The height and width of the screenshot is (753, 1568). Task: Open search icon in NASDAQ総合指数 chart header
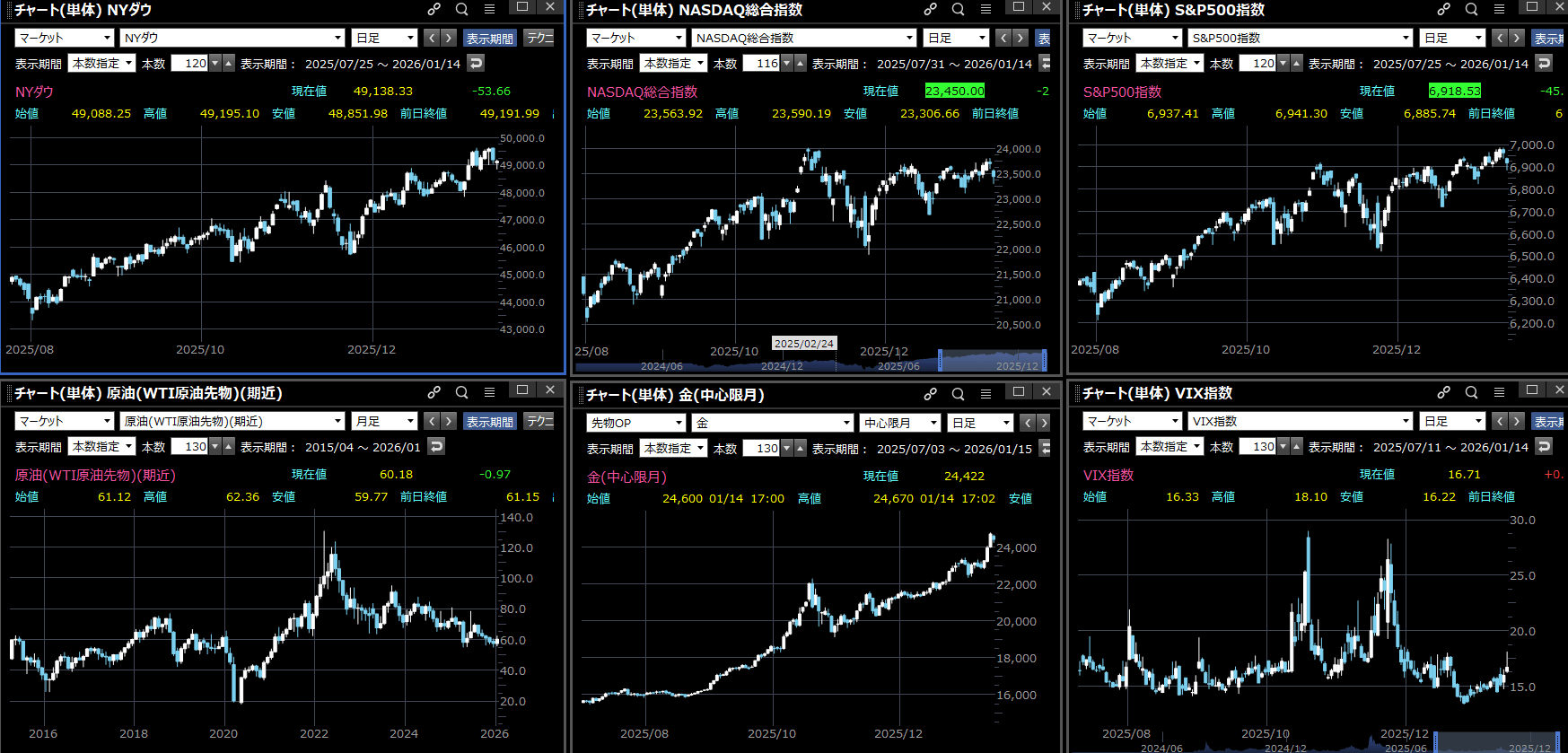[x=958, y=9]
